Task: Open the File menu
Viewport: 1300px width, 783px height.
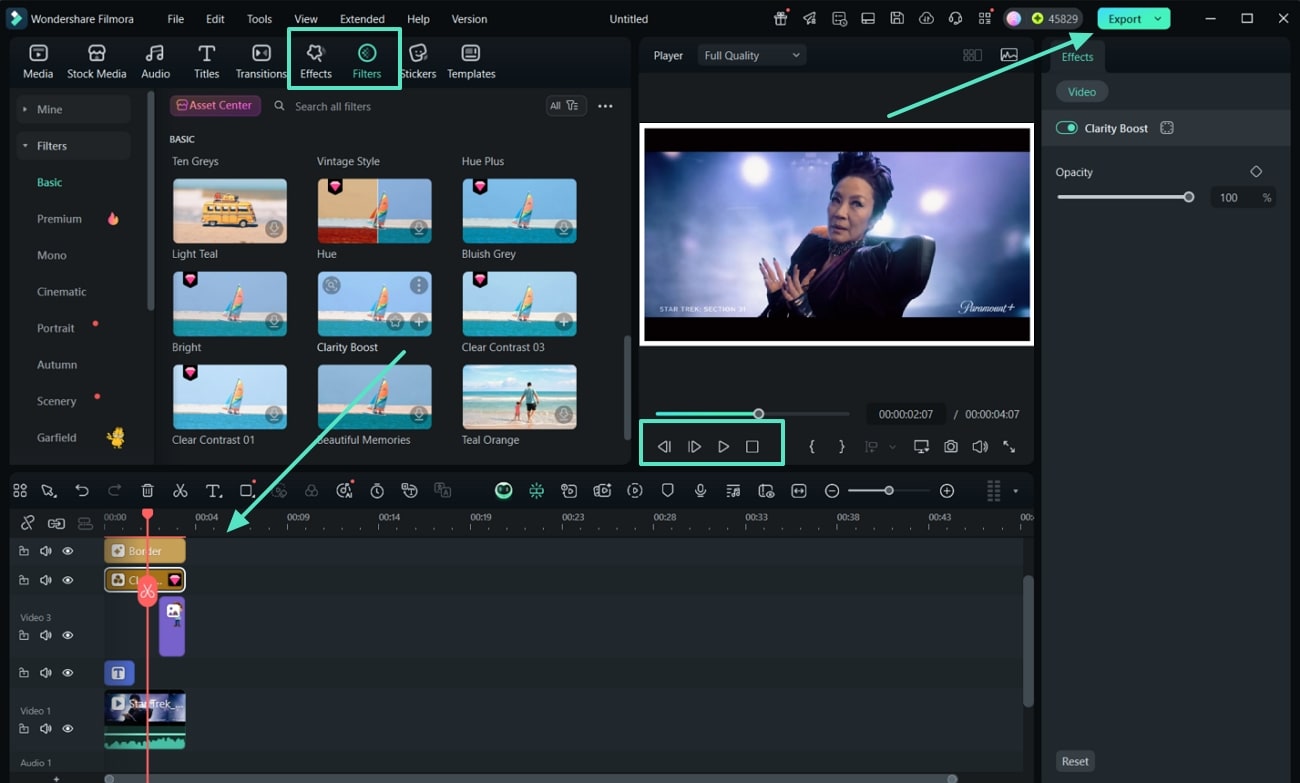Action: coord(175,19)
